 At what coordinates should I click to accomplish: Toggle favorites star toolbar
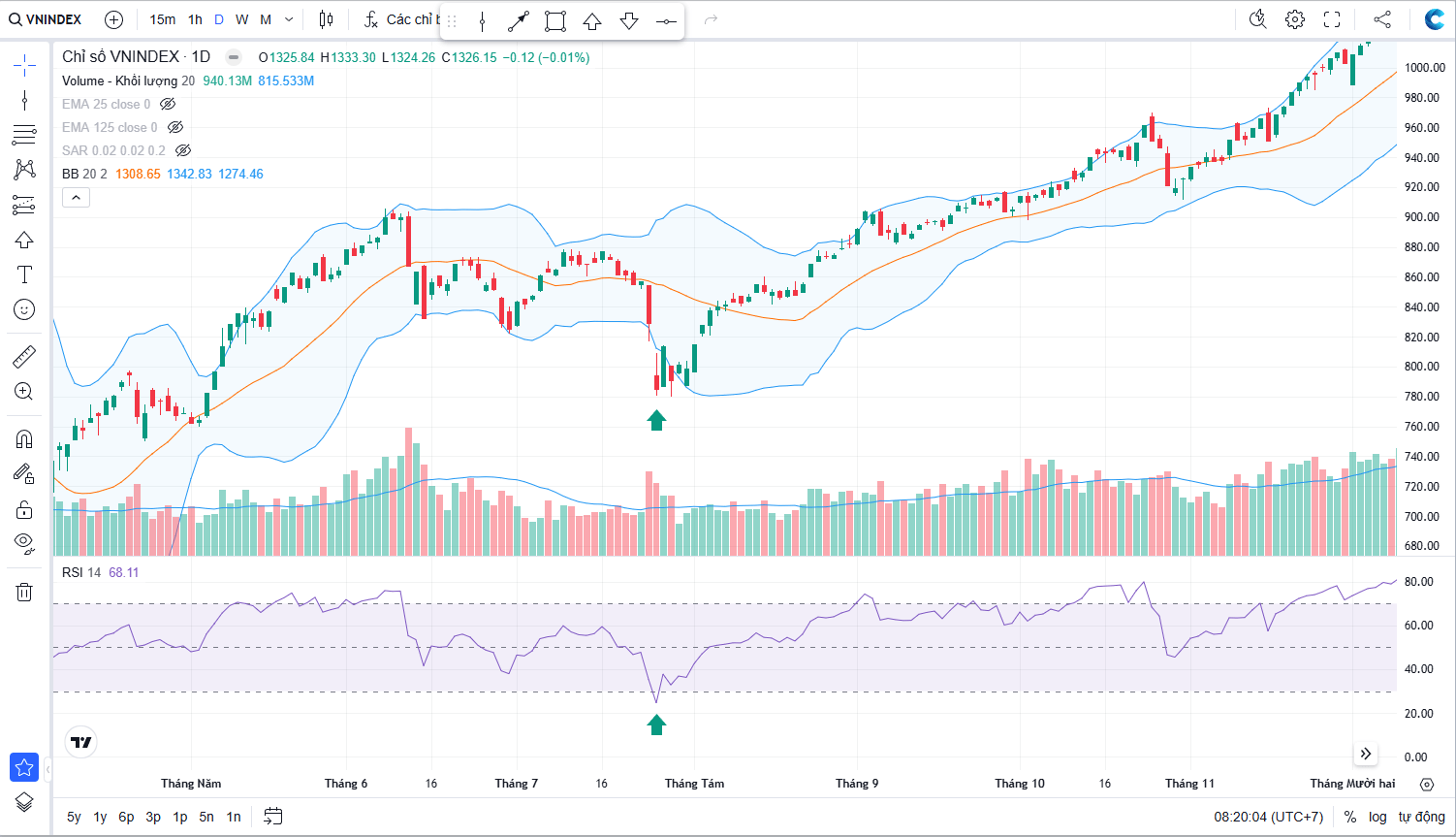click(x=24, y=767)
